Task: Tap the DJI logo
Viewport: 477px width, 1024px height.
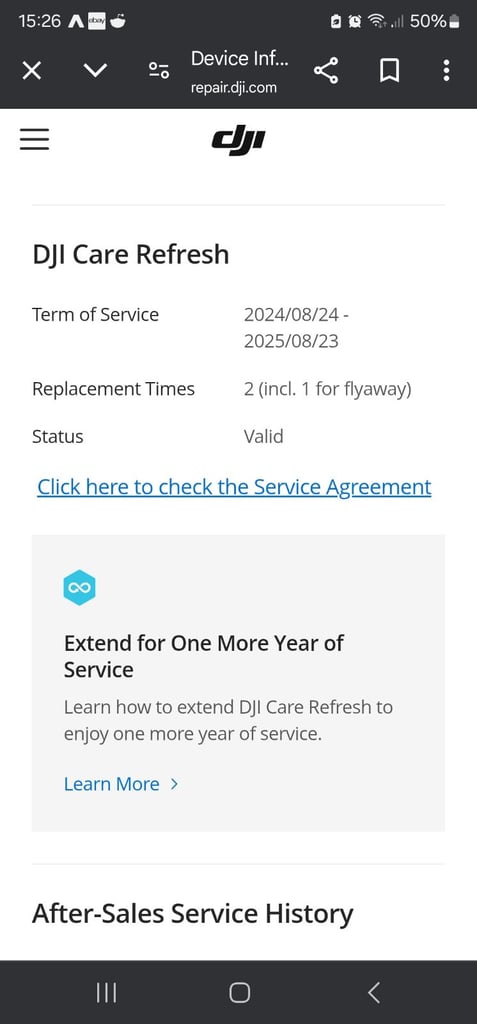Action: (238, 140)
